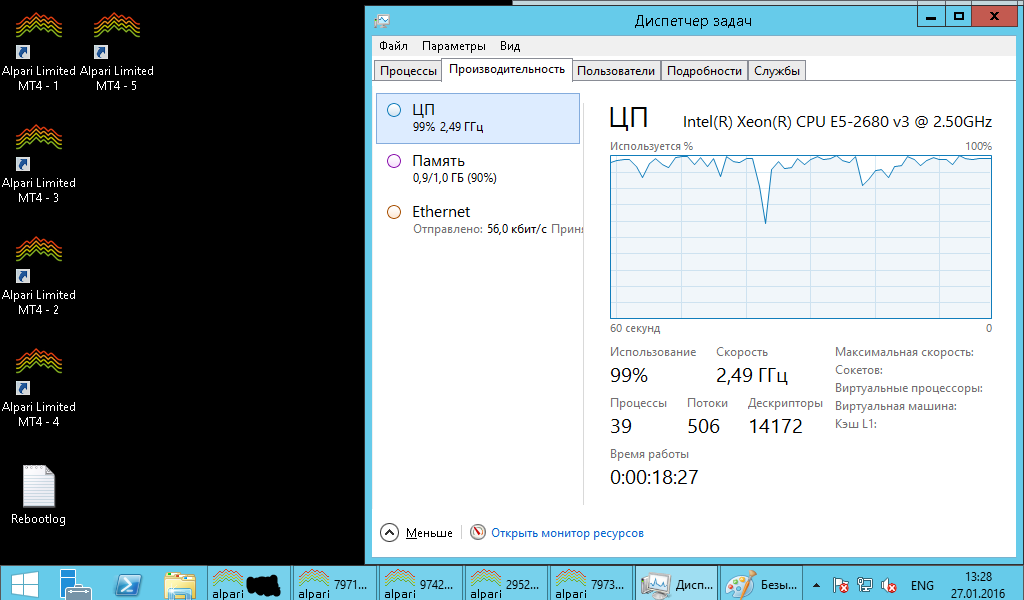Image resolution: width=1024 pixels, height=600 pixels.
Task: Open Alpari Limited MT4 - 2 desktop shortcut
Action: click(39, 277)
